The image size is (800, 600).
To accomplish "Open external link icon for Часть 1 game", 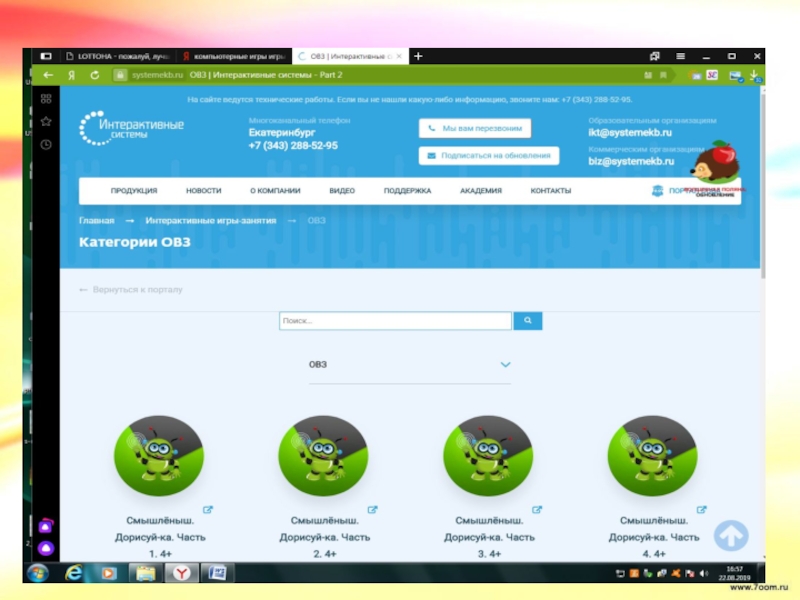I will [x=208, y=510].
